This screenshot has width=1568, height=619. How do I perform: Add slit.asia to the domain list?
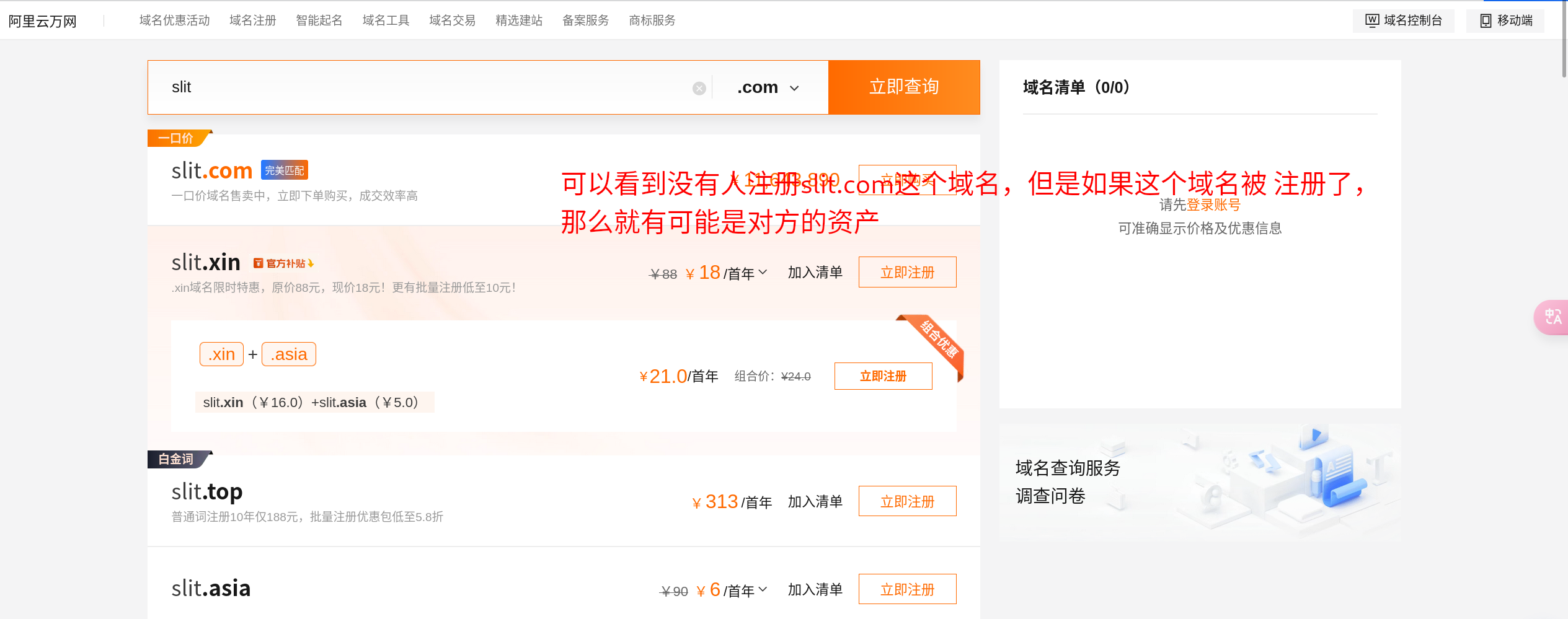click(815, 590)
